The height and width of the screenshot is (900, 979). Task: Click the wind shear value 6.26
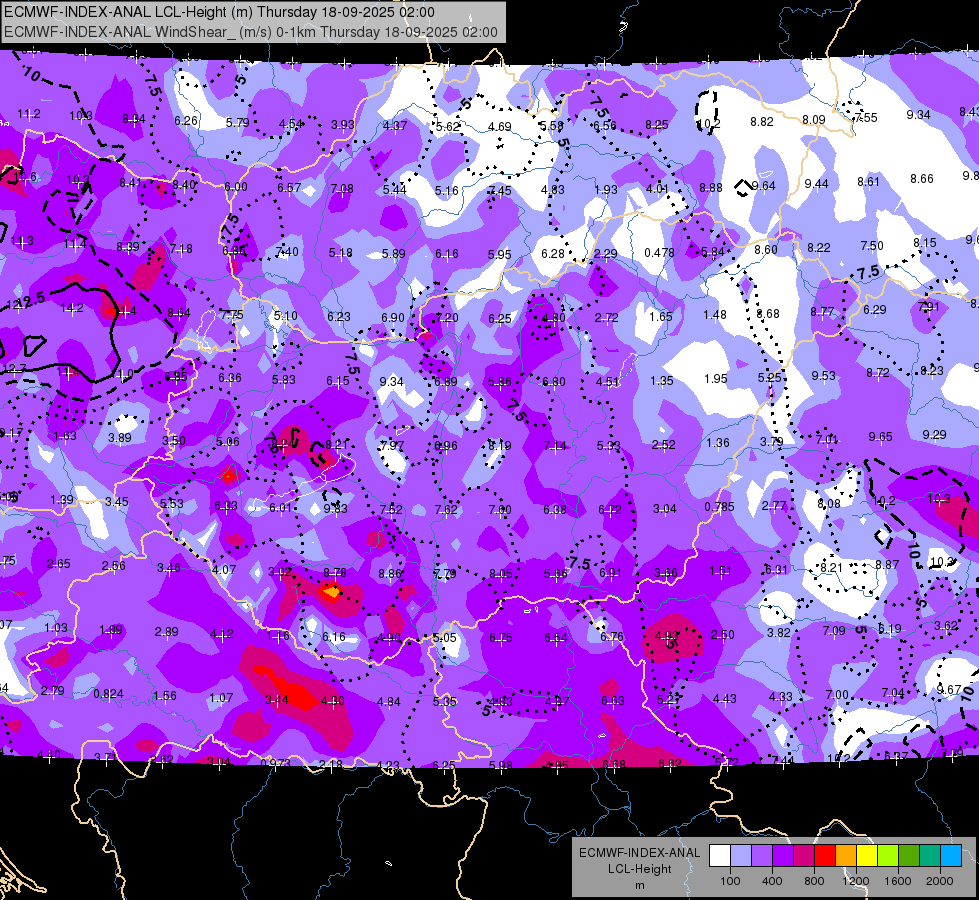pos(186,121)
